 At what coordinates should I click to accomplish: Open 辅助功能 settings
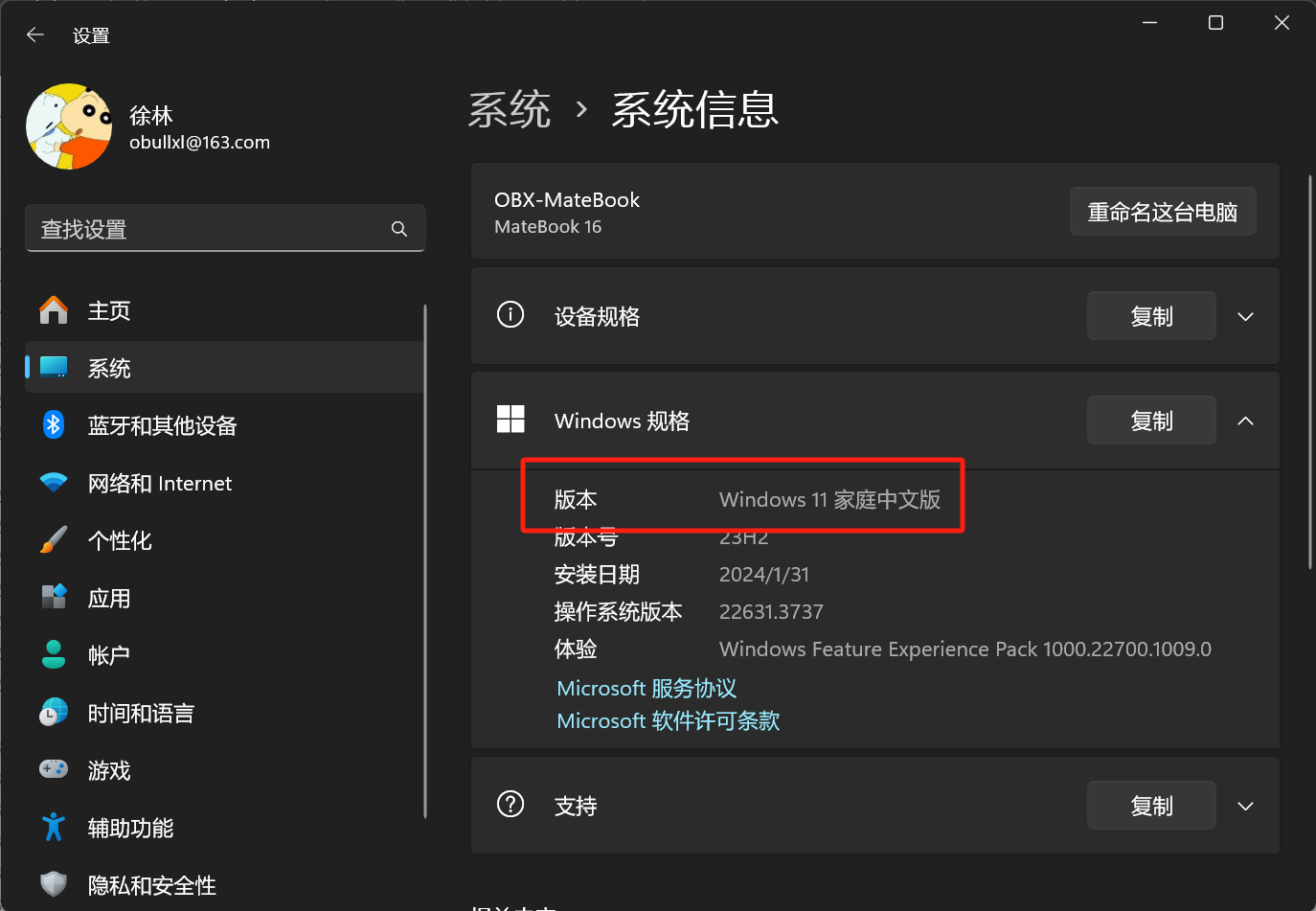click(224, 828)
